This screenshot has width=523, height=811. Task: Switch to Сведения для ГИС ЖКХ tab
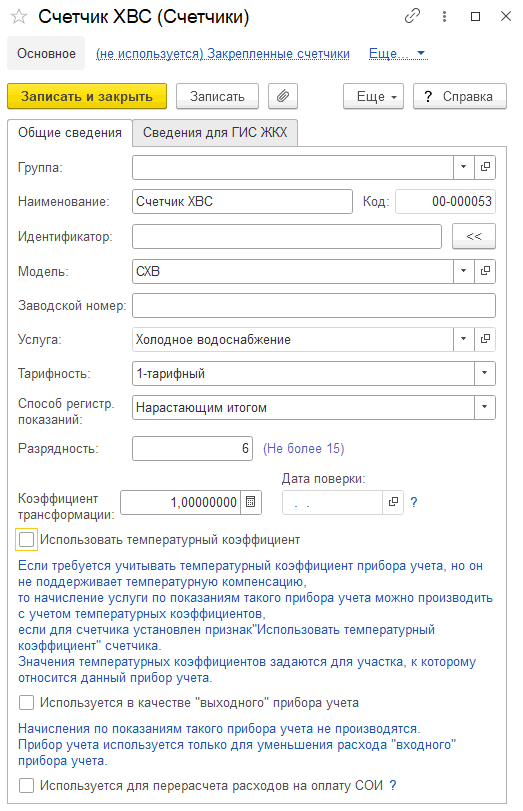[215, 133]
